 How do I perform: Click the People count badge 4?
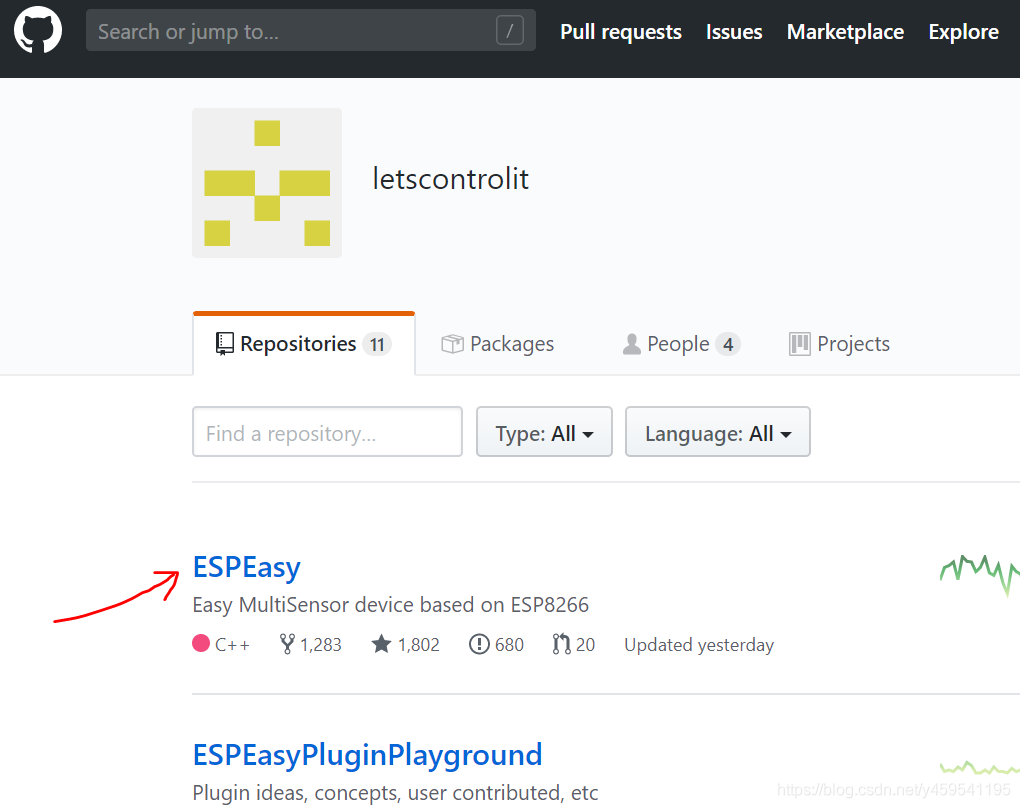tap(728, 344)
